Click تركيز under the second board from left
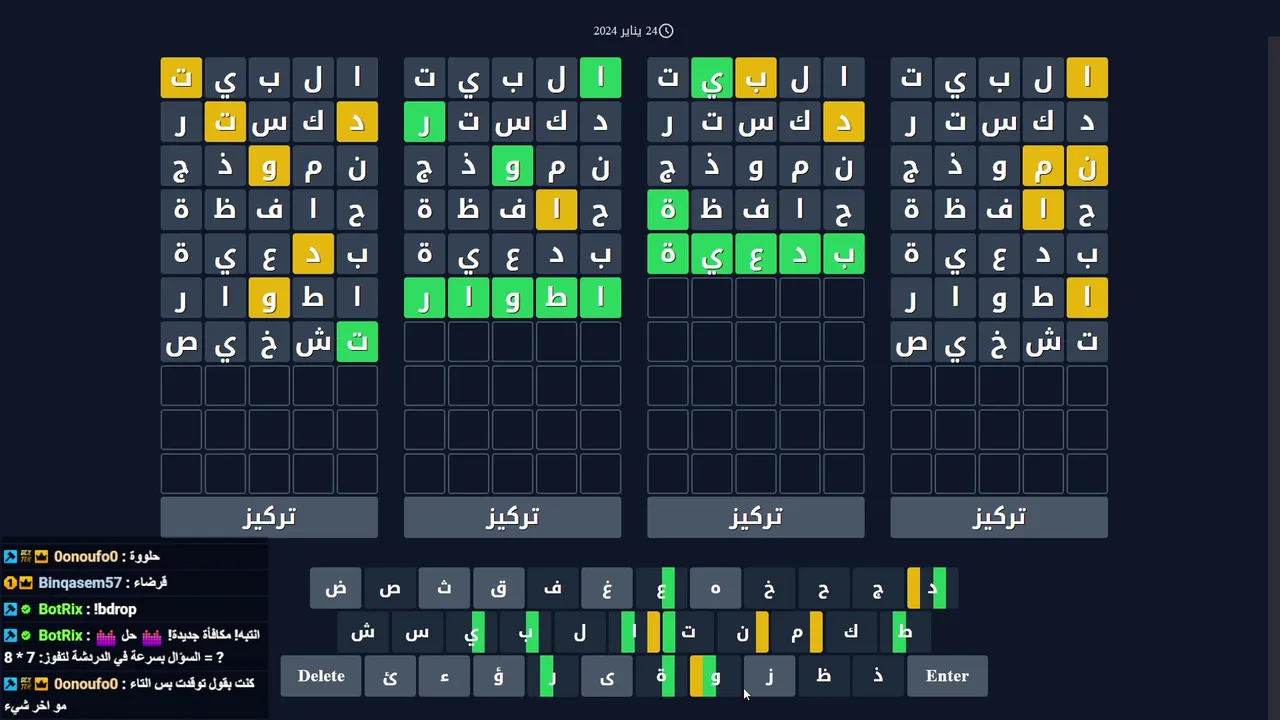The height and width of the screenshot is (720, 1280). [x=512, y=517]
